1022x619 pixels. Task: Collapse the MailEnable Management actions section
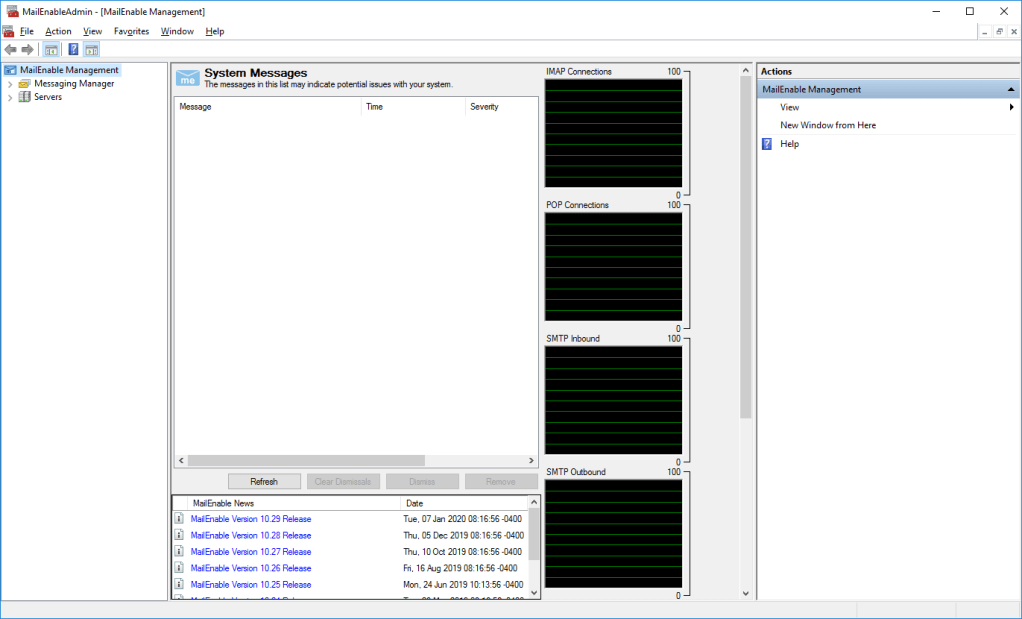1011,90
